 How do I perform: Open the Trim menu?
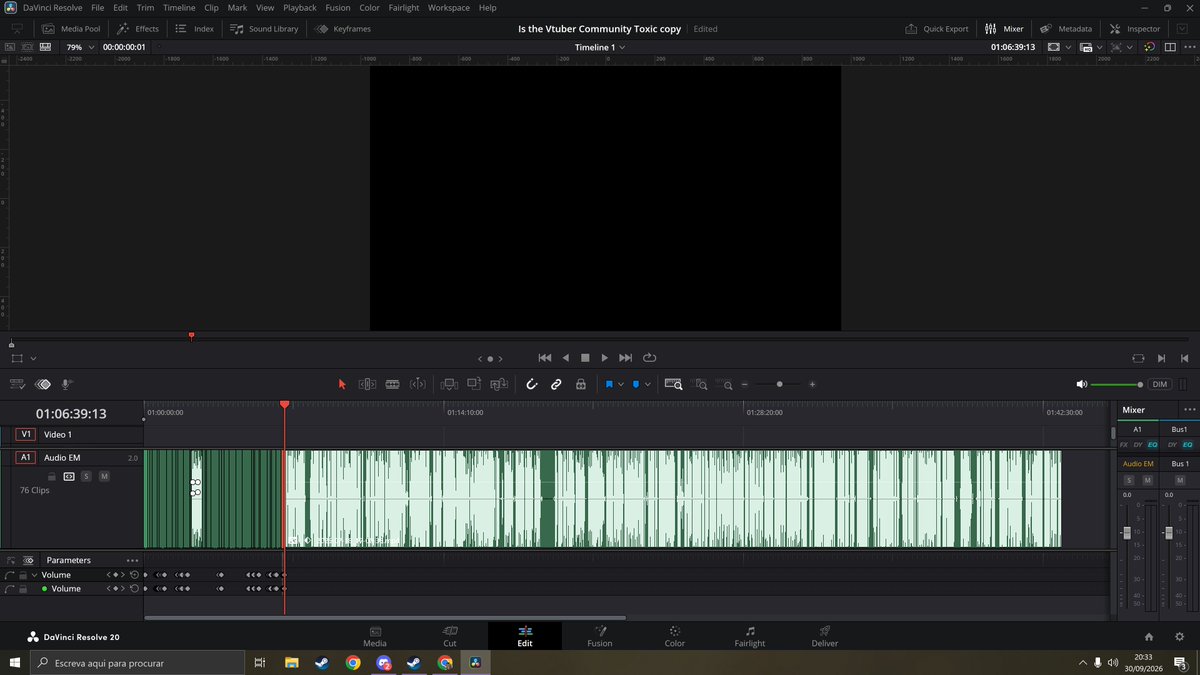tap(145, 7)
